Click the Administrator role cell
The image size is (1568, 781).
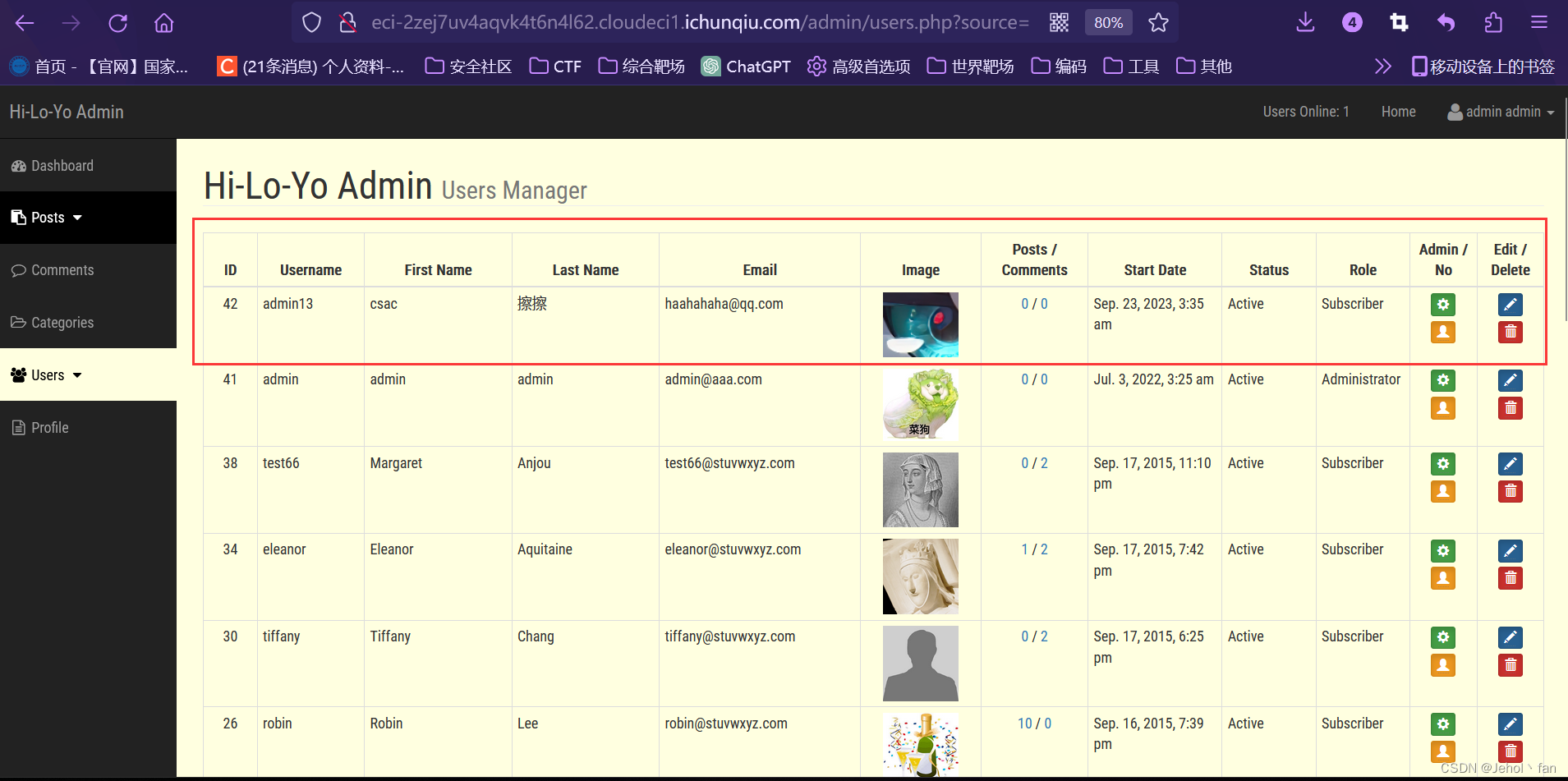pos(1360,379)
